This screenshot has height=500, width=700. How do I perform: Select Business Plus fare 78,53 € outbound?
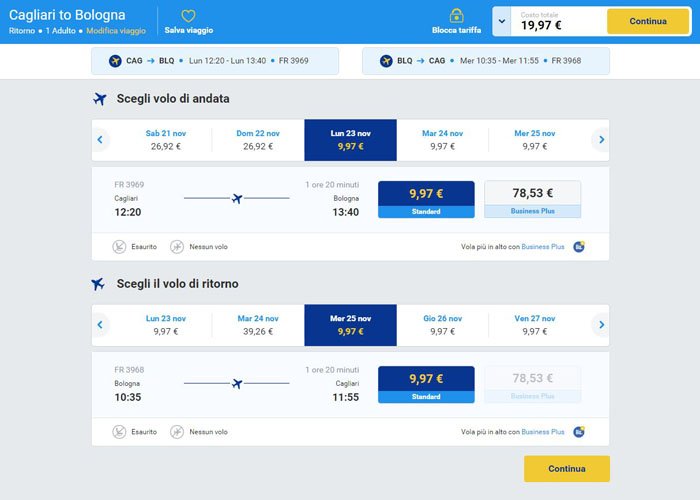click(x=533, y=199)
